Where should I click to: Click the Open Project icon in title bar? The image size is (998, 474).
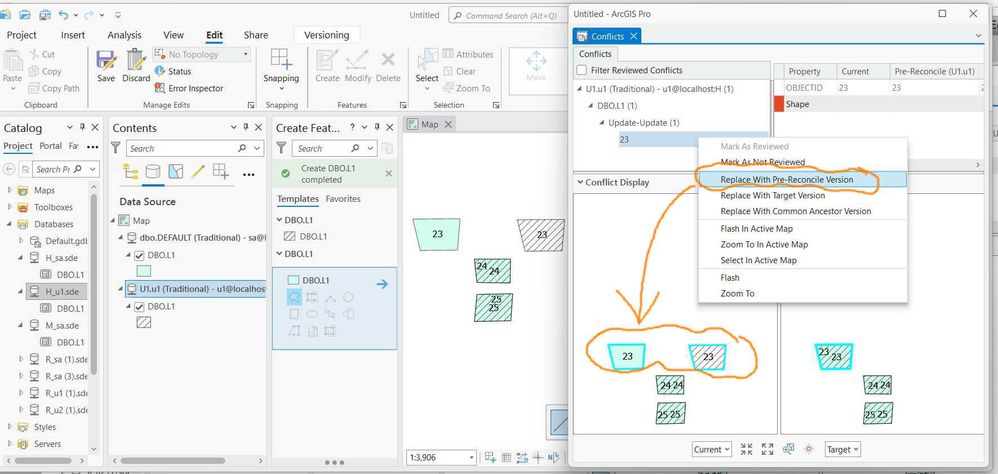pos(25,14)
